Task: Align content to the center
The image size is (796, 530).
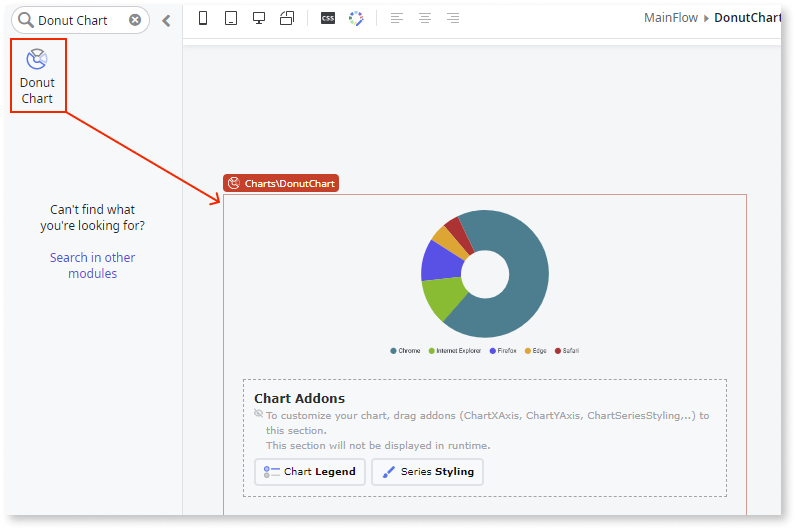Action: coord(425,19)
